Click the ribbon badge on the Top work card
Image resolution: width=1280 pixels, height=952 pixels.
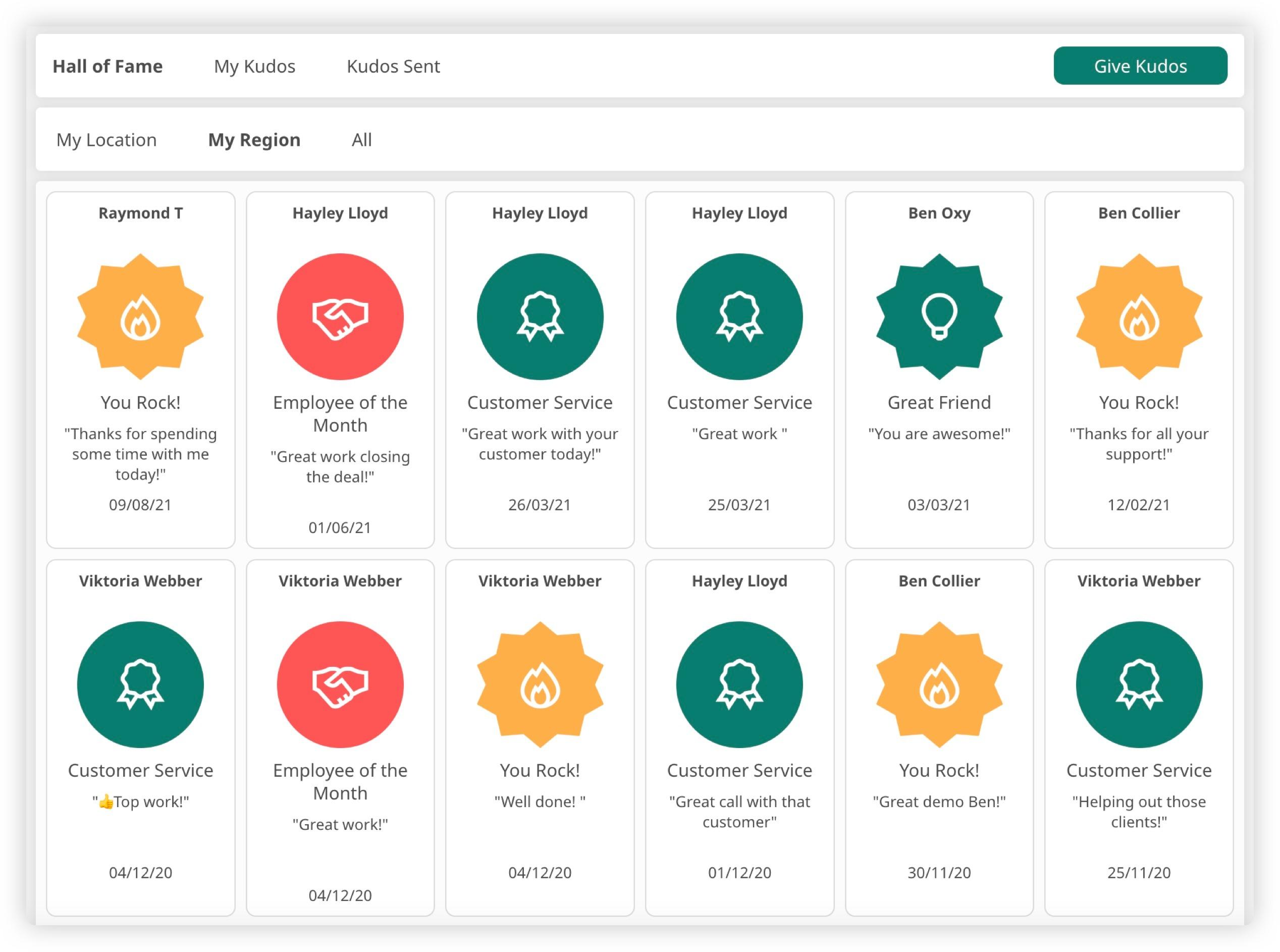(x=140, y=684)
